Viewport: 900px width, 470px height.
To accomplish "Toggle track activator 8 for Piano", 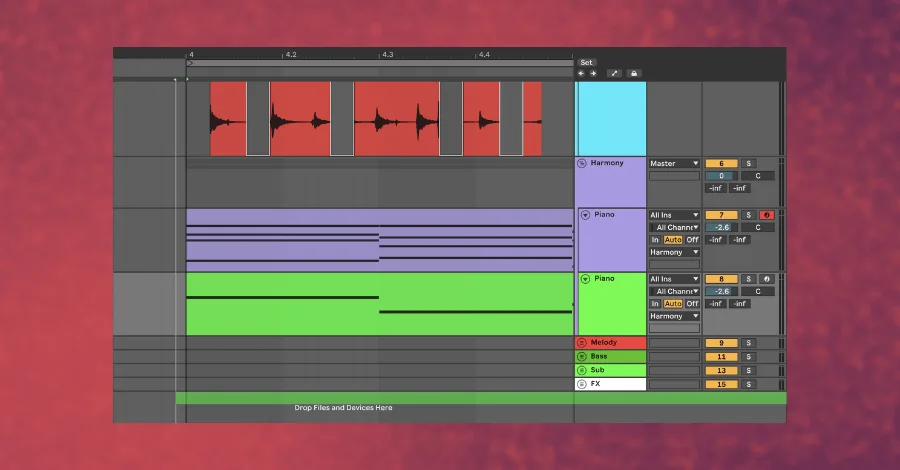I will 721,279.
